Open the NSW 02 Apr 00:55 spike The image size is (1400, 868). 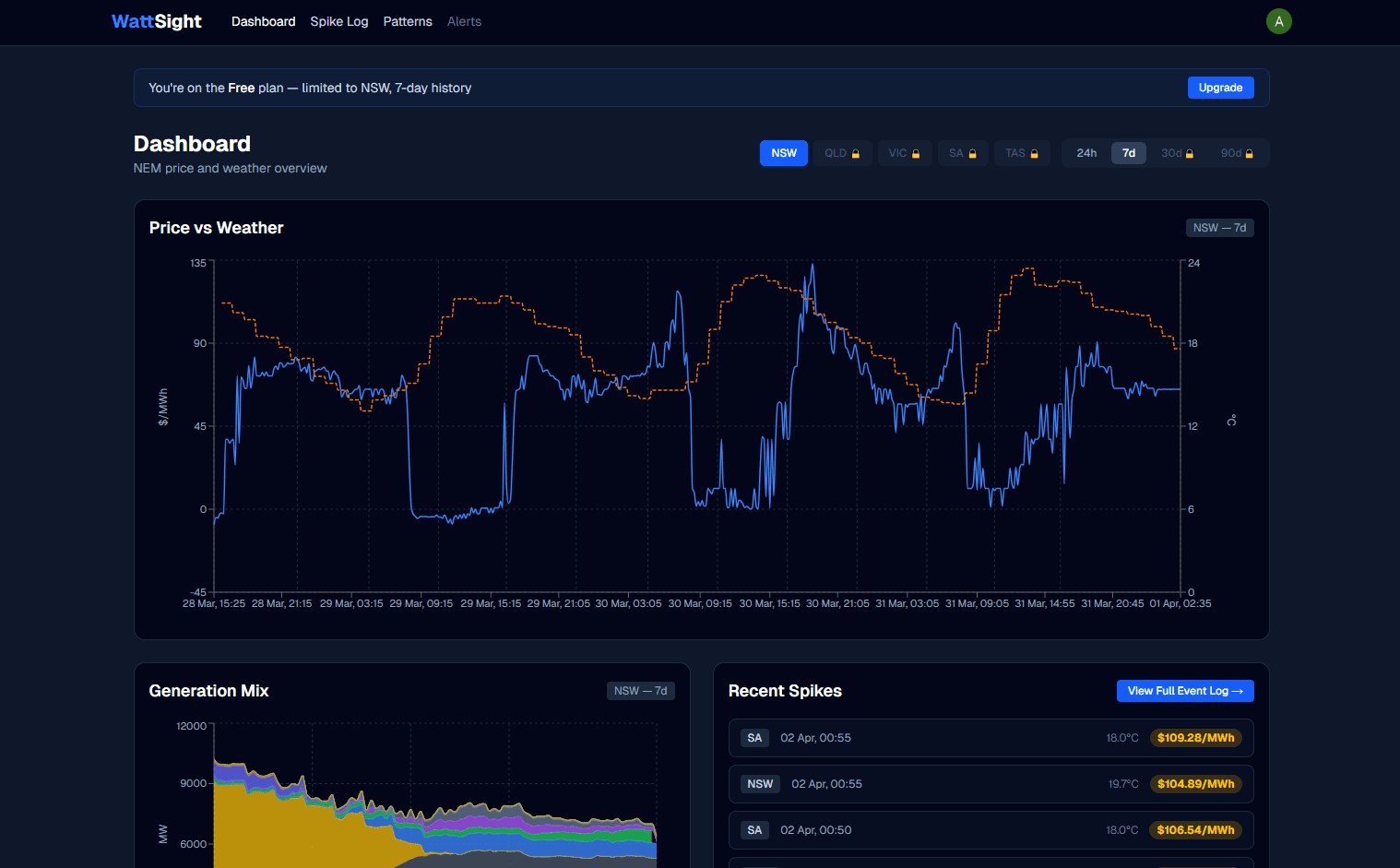pyautogui.click(x=991, y=784)
